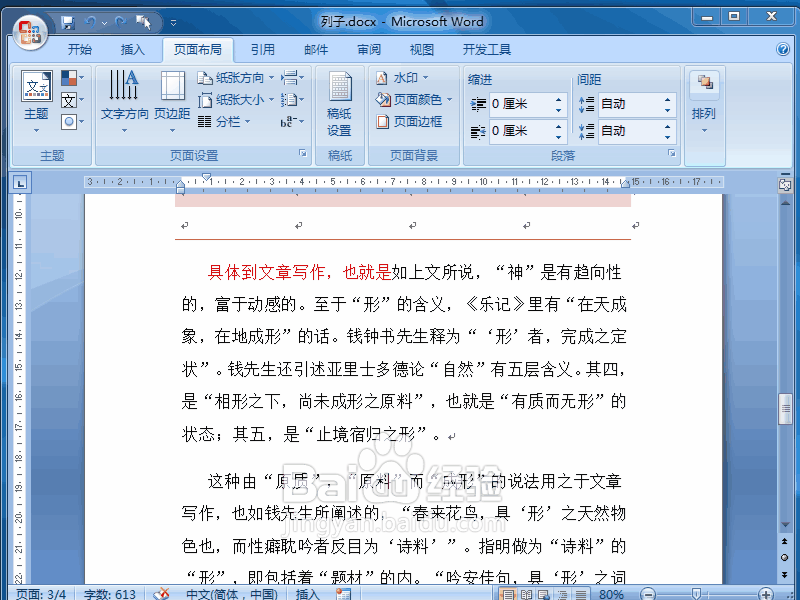Open theme colors dropdown
Viewport: 800px width, 600px height.
click(72, 78)
